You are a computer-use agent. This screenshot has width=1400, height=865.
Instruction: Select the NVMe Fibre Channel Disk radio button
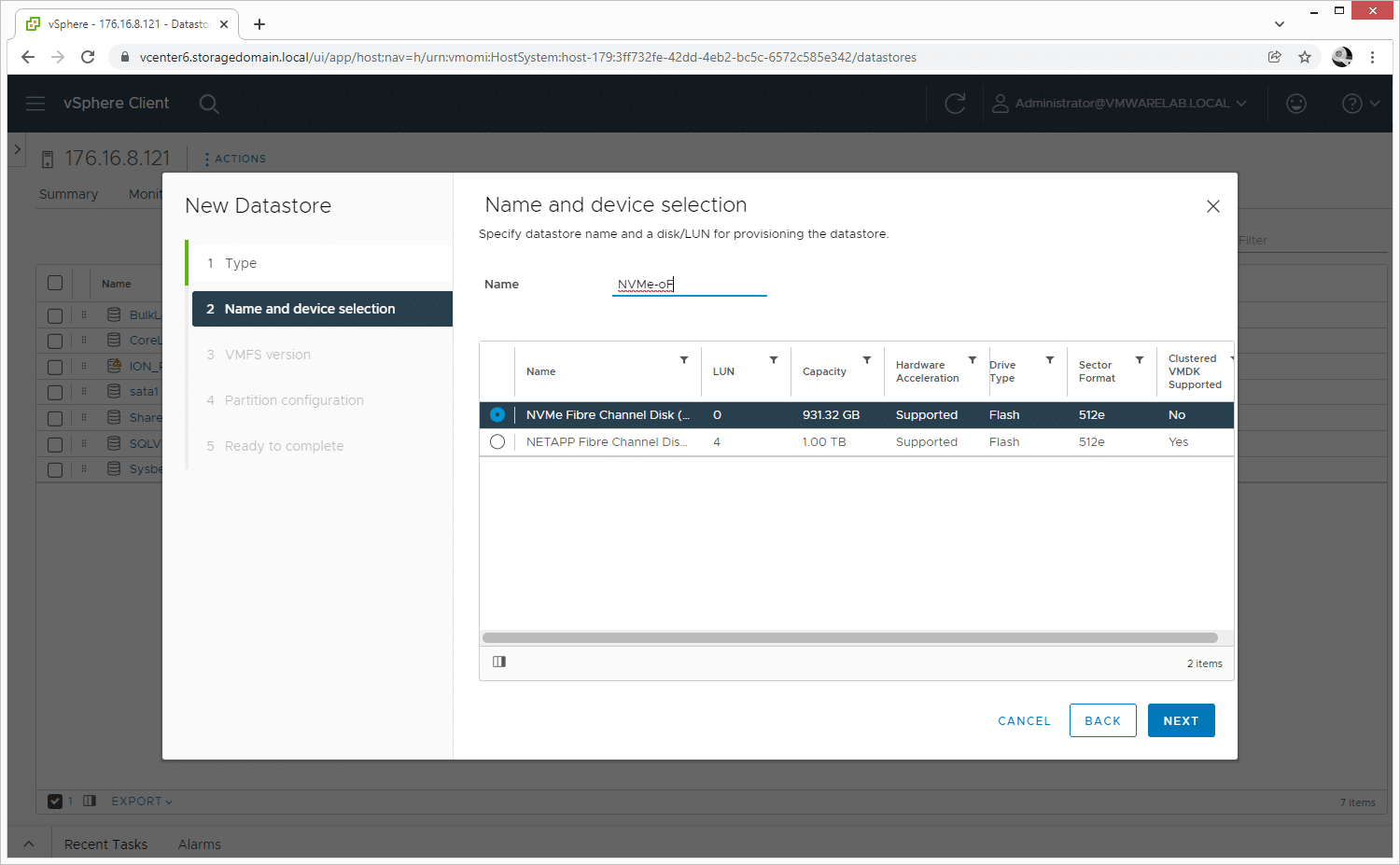click(497, 415)
